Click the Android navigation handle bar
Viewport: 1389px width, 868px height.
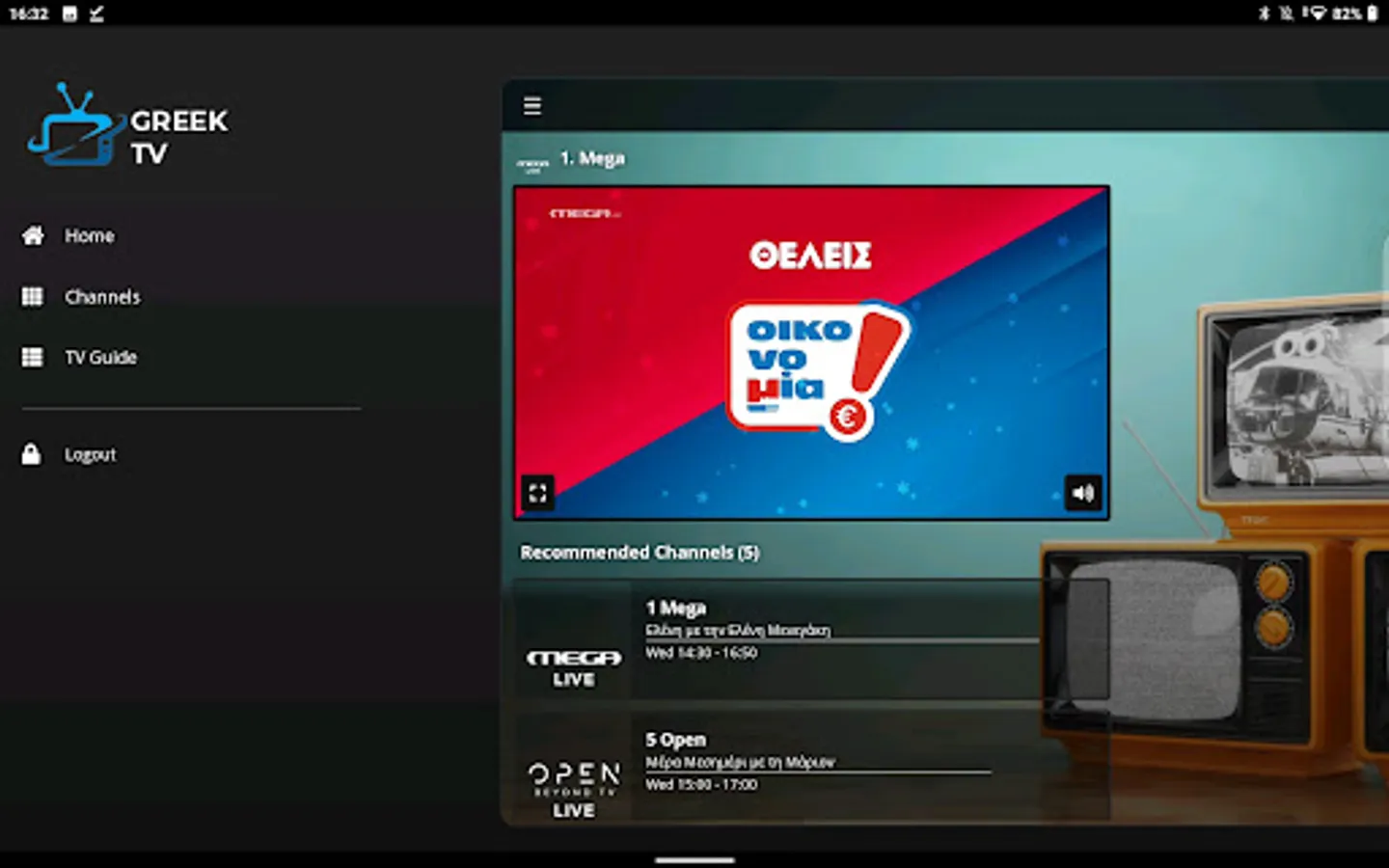coord(694,859)
